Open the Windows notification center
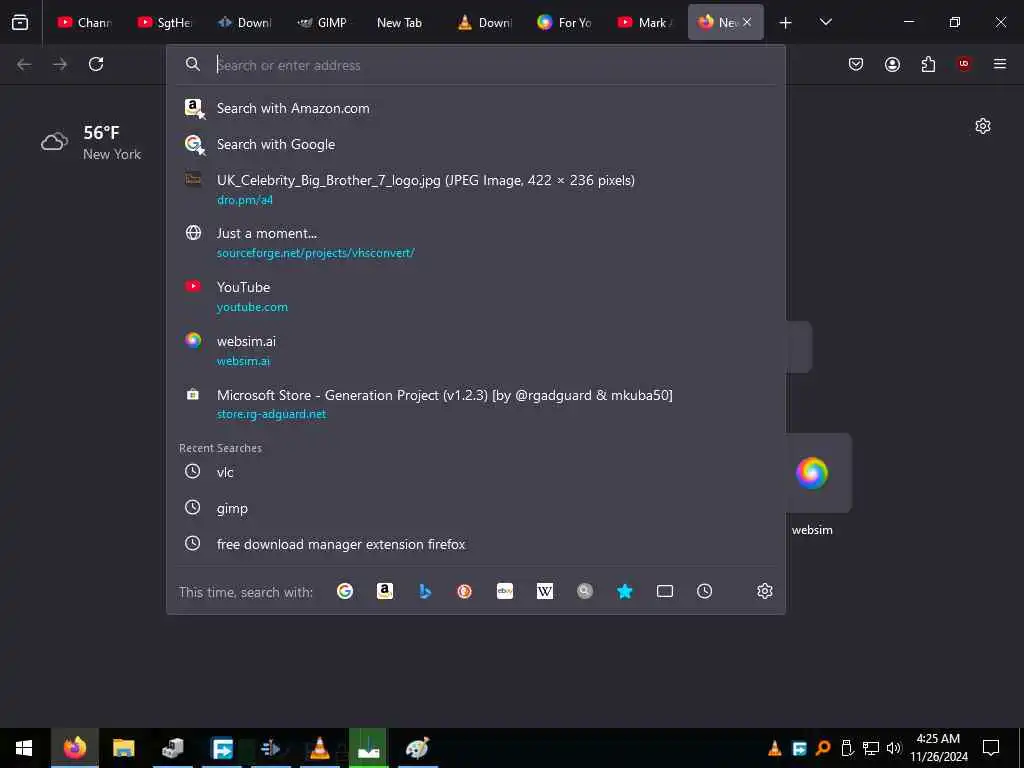 991,748
